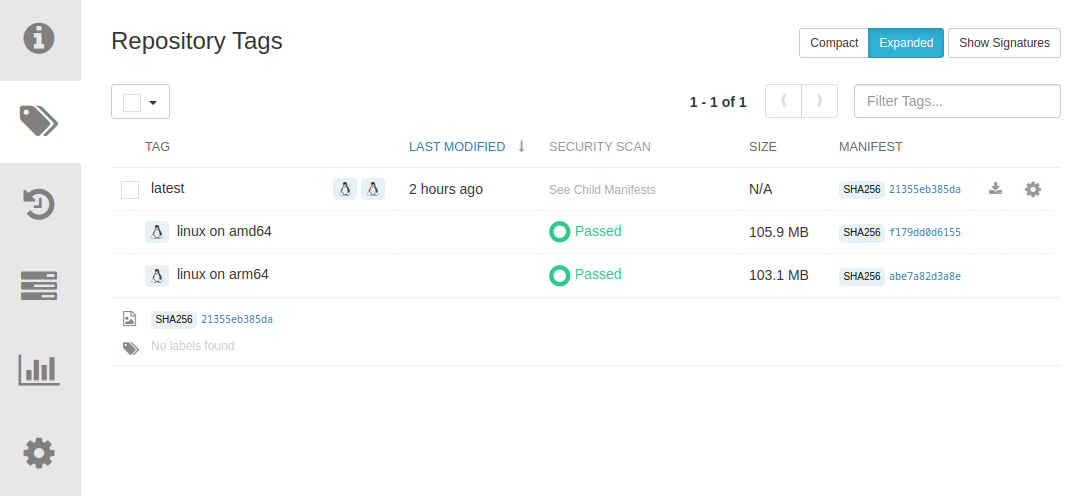Click the linux on amd64 penguin icon
The image size is (1089, 496).
pyautogui.click(x=156, y=232)
